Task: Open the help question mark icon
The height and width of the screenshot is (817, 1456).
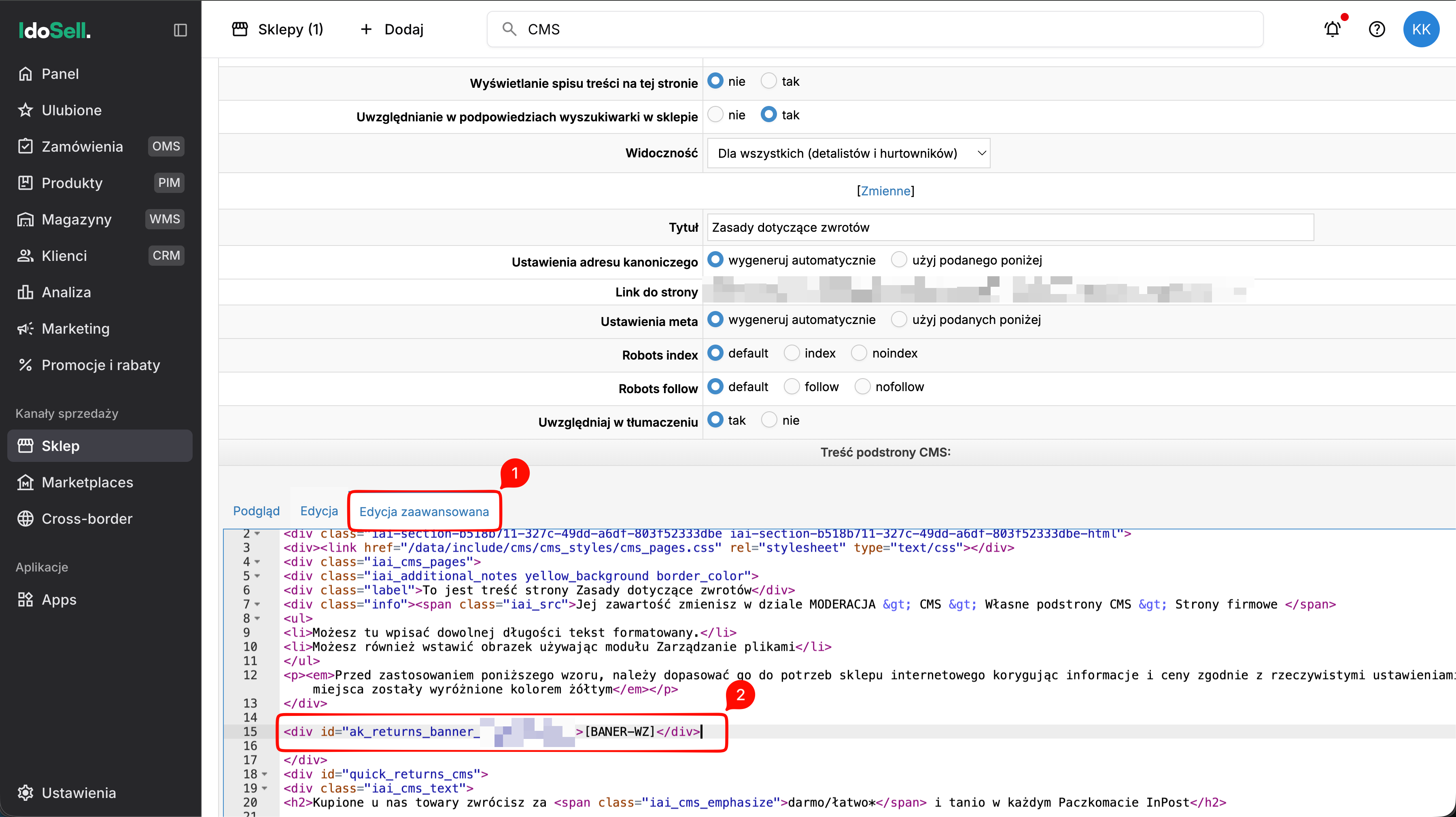Action: point(1377,29)
